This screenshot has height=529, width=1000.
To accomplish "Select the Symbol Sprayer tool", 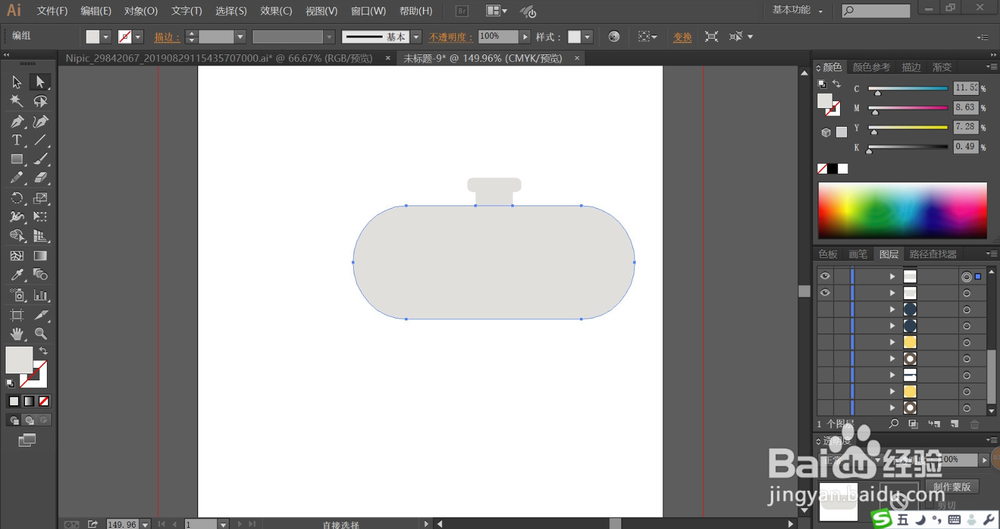I will click(x=17, y=295).
